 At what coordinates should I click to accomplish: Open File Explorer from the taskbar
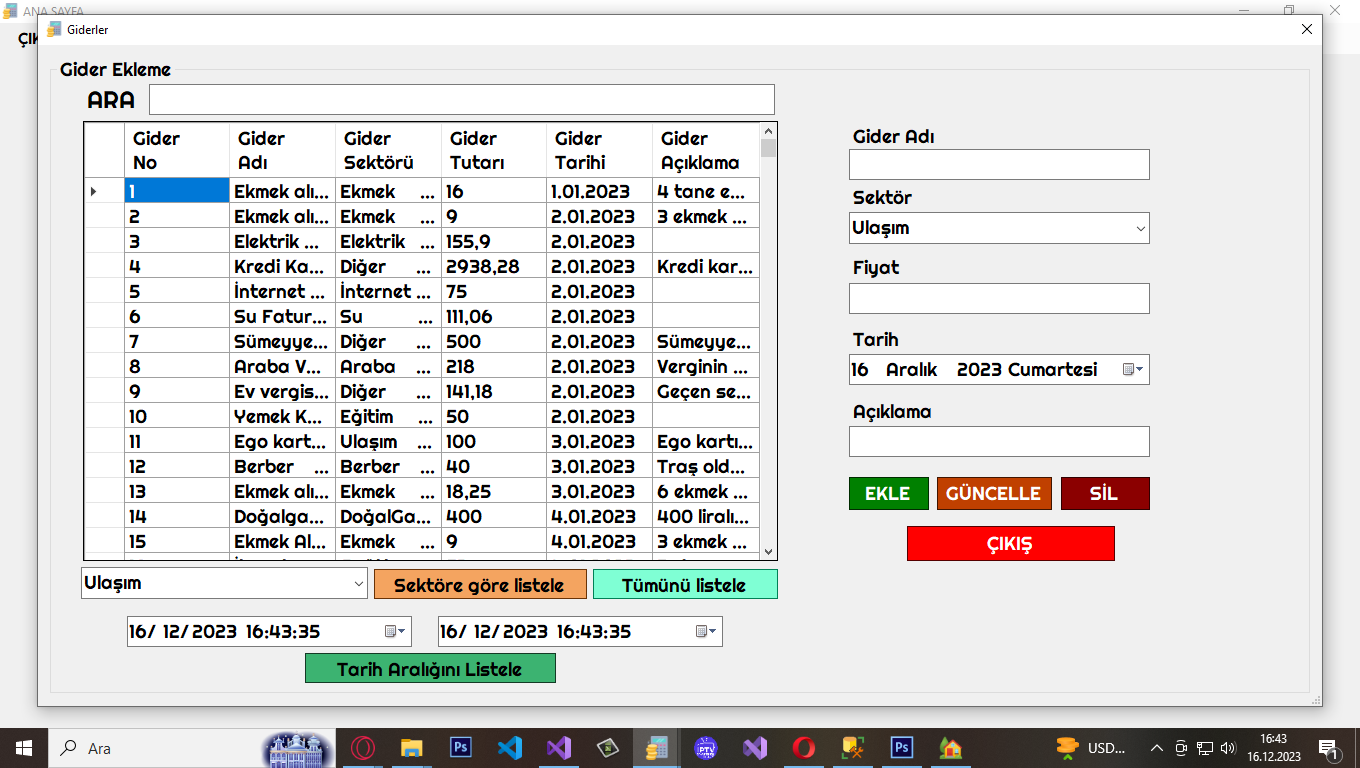tap(411, 748)
